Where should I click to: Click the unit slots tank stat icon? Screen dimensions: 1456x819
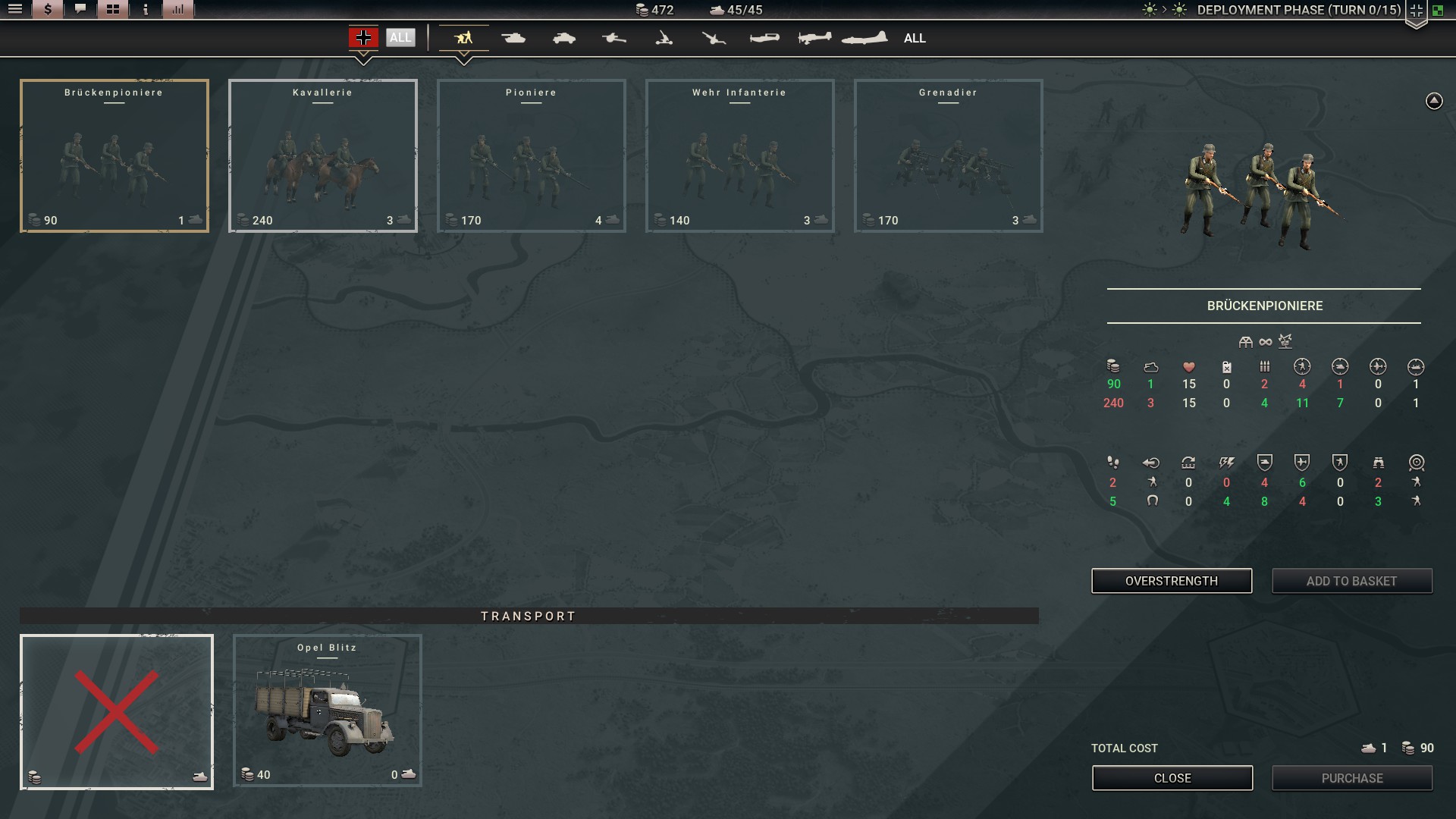(x=1151, y=367)
